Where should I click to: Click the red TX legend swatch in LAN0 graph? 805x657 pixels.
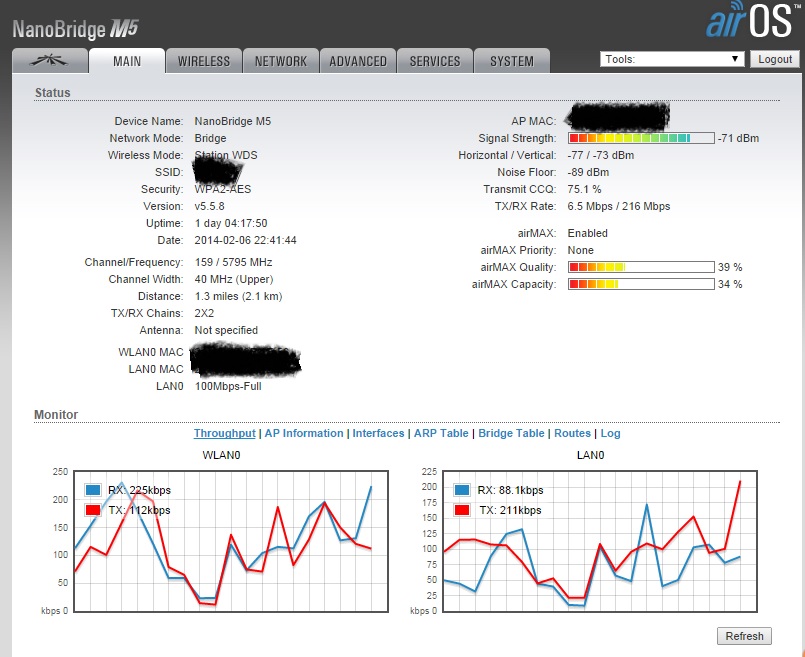click(462, 510)
